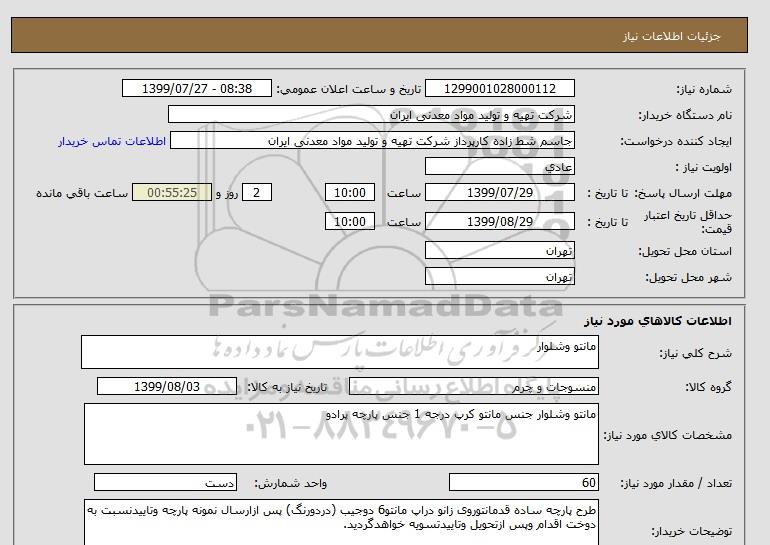Click the تاریخ و ساعت اعلان عمومی label
Screen dimensions: 770x545
click(349, 89)
